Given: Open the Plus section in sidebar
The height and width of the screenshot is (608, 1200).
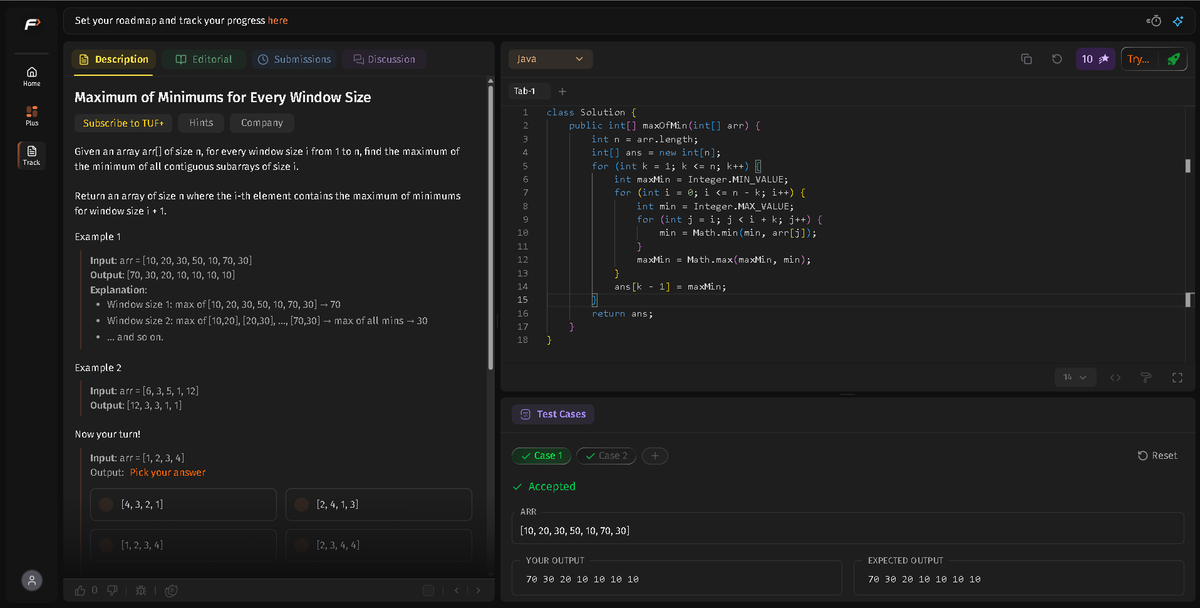Looking at the screenshot, I should tap(31, 115).
